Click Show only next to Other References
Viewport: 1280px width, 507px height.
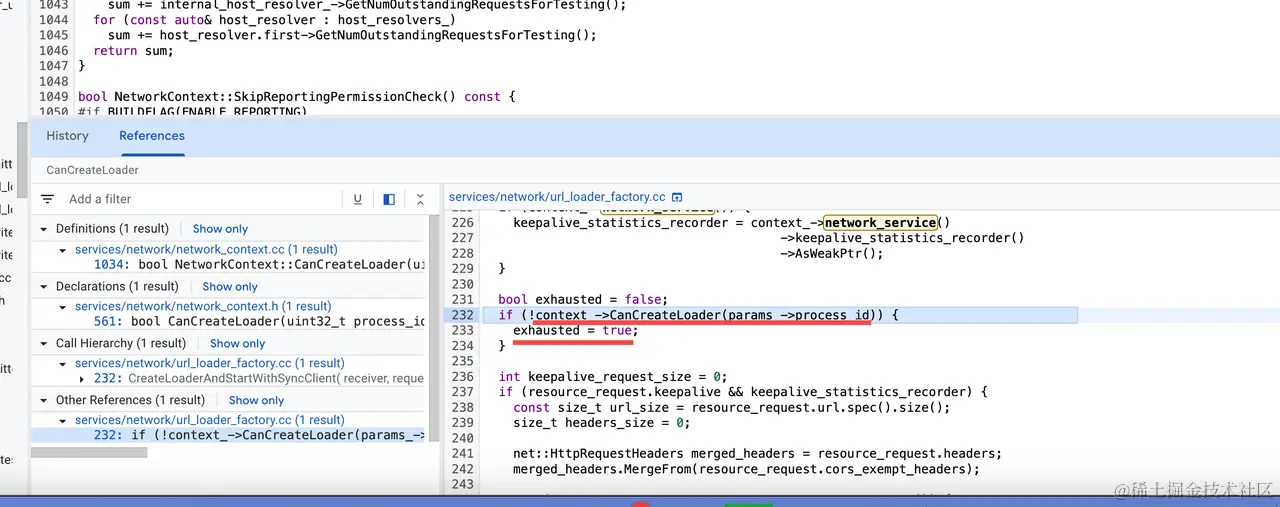[257, 401]
